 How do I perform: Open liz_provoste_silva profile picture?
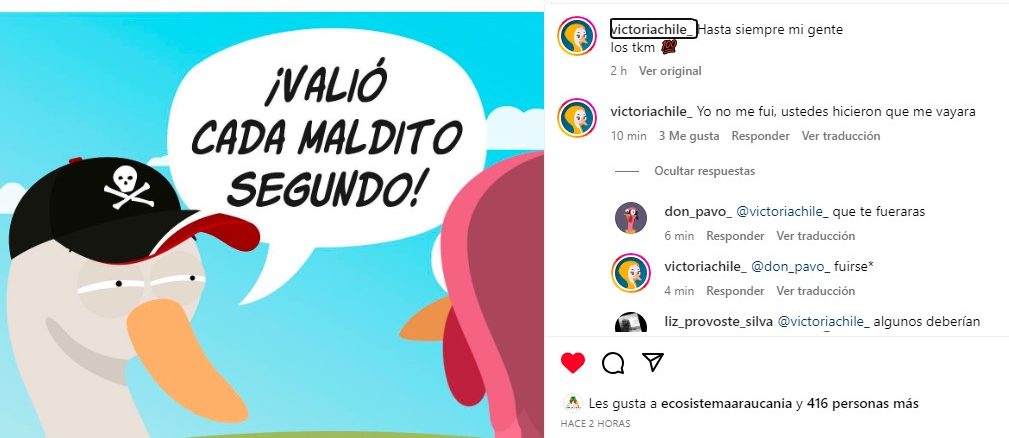click(631, 323)
